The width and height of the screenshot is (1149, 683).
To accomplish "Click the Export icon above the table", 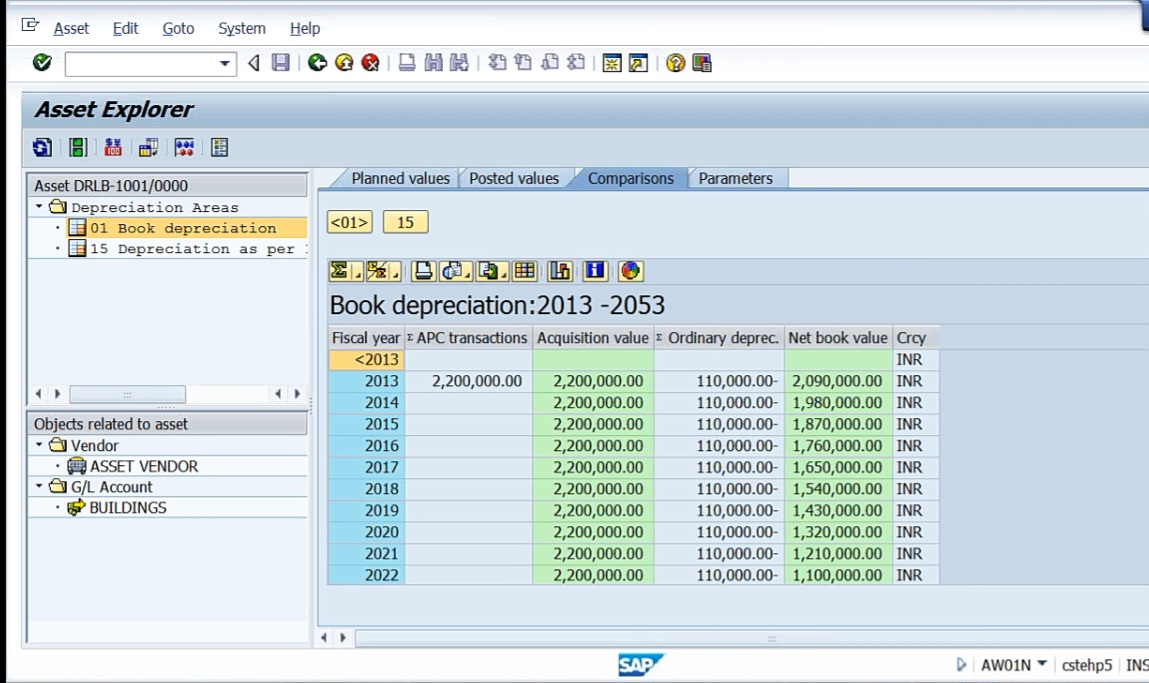I will point(488,271).
